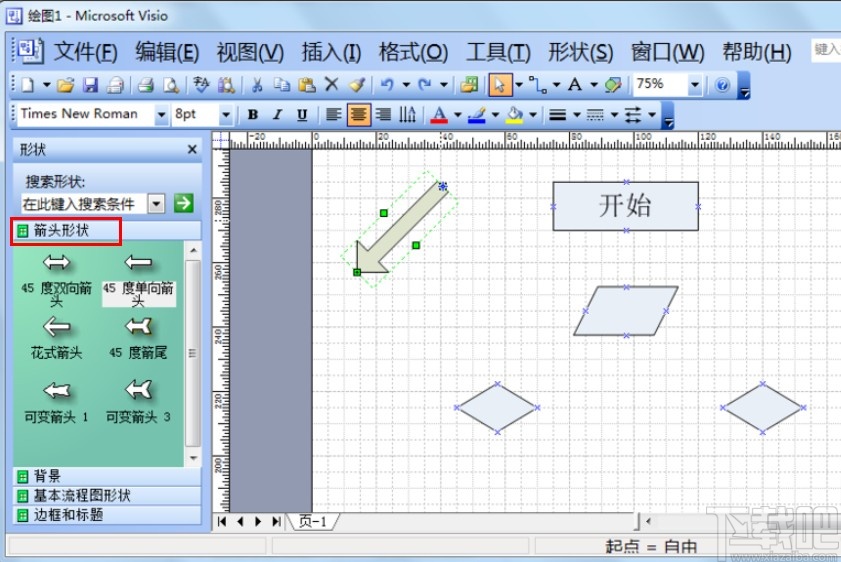The height and width of the screenshot is (562, 841).
Task: Click the Delete X icon
Action: (x=332, y=84)
